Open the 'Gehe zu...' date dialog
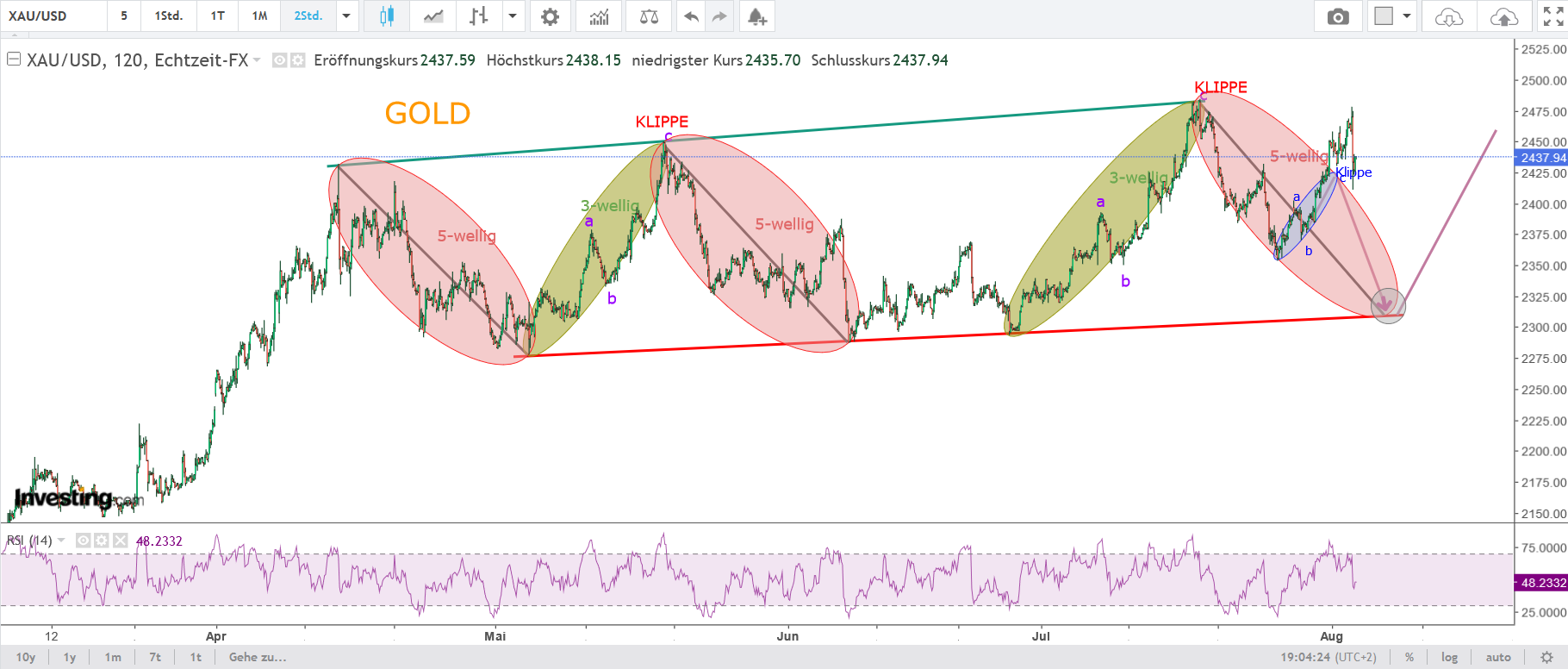The width and height of the screenshot is (1568, 669). click(258, 657)
